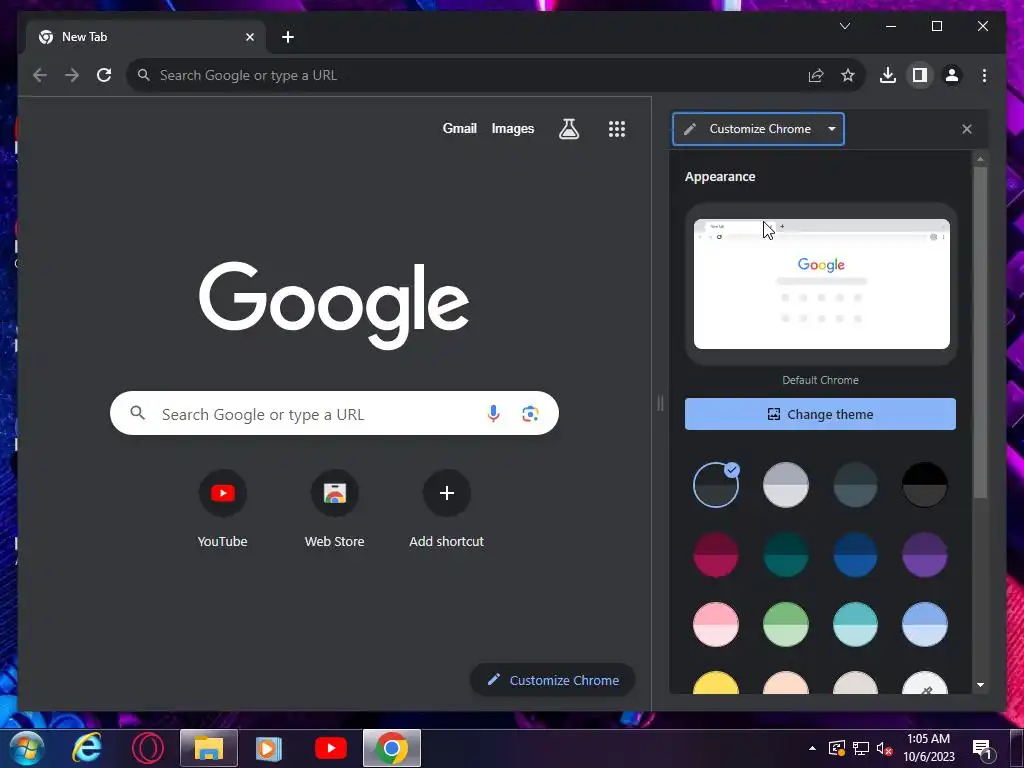Viewport: 1024px width, 768px height.
Task: Open the Gmail link
Action: (460, 129)
